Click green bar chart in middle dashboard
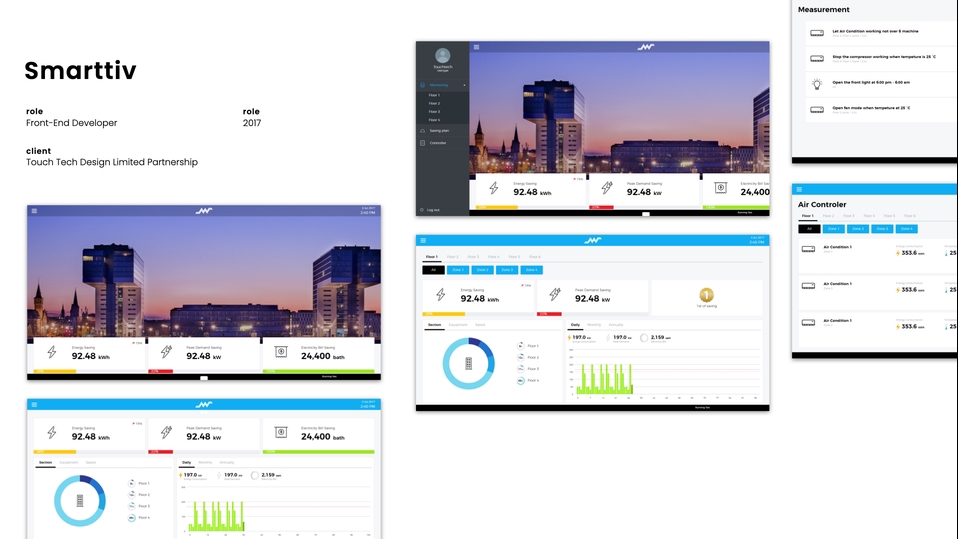This screenshot has width=958, height=539. [x=605, y=379]
